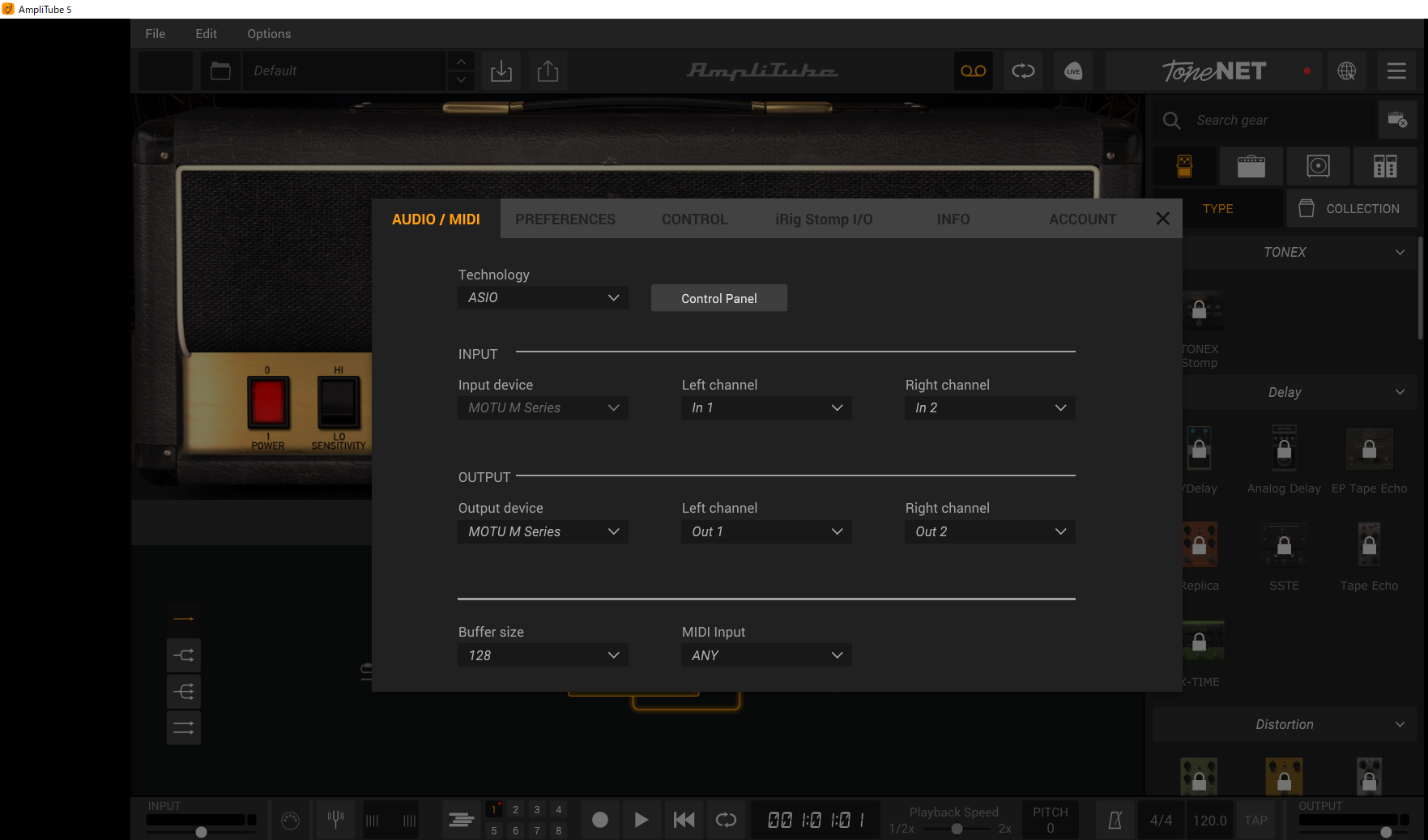This screenshot has height=840, width=1428.
Task: Click the magnifier search icon
Action: click(1171, 120)
